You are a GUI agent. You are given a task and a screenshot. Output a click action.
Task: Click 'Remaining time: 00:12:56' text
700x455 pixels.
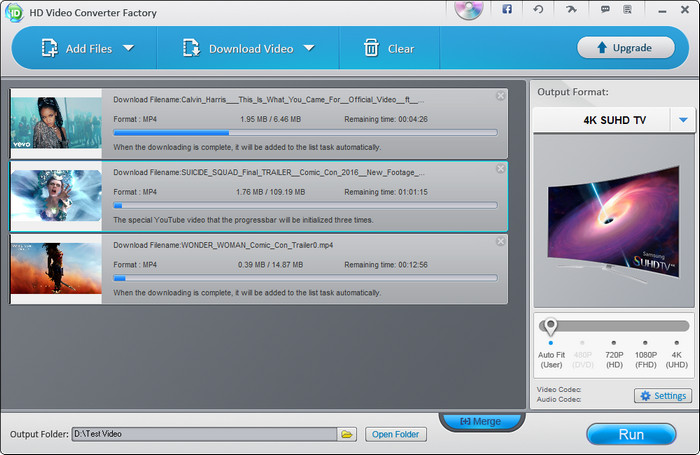[x=386, y=265]
